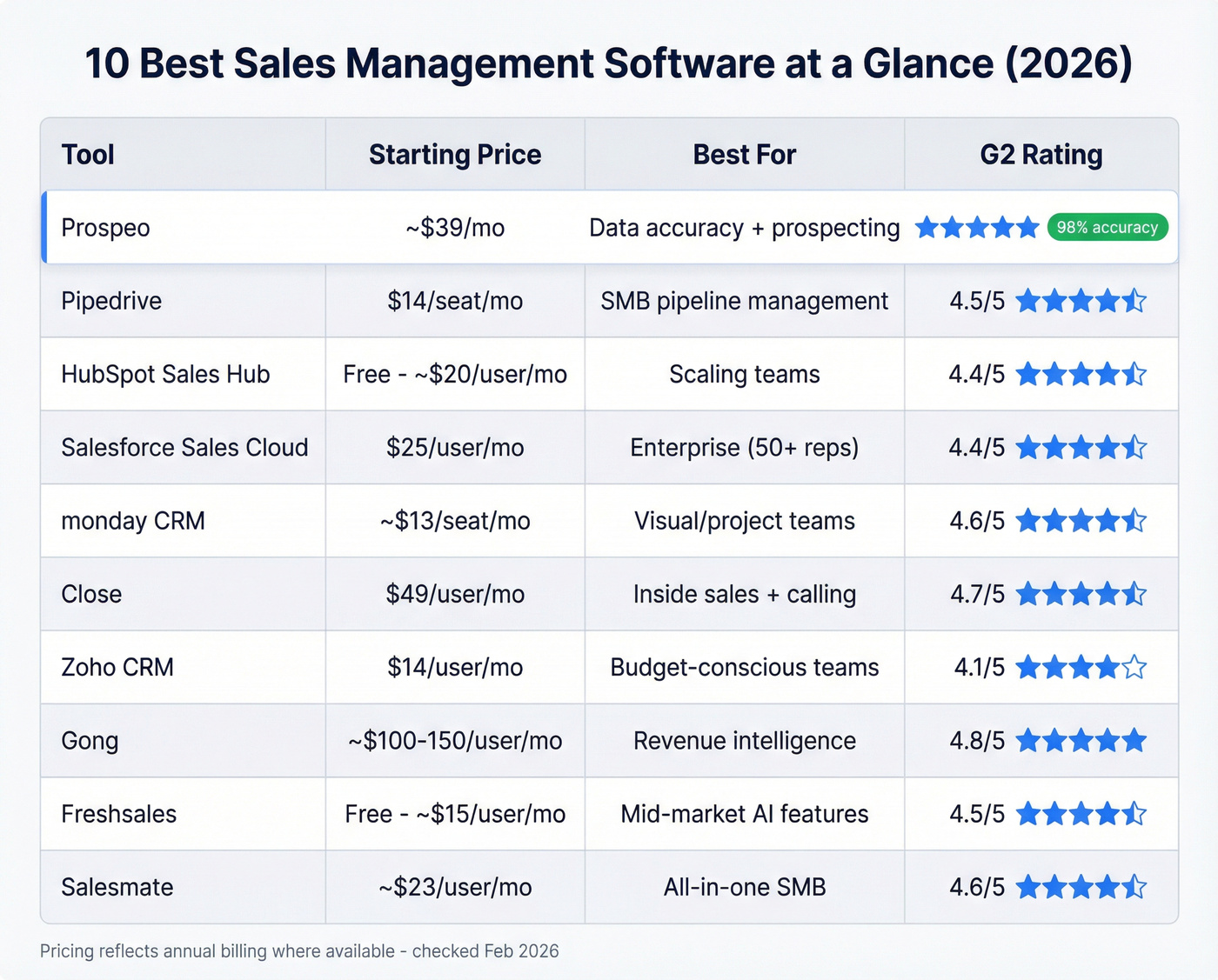Click Prospeo's five-star rating icons
Viewport: 1218px width, 980px height.
pyautogui.click(x=976, y=227)
